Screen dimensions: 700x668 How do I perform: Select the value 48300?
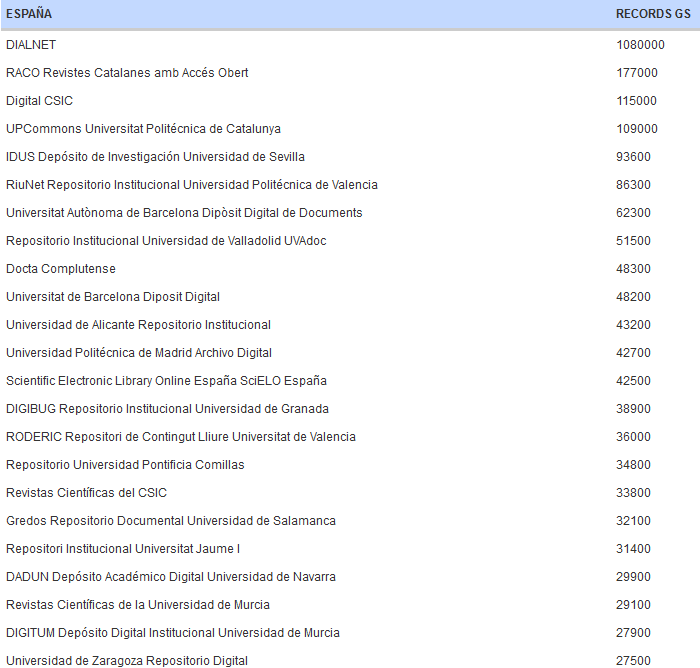[633, 269]
